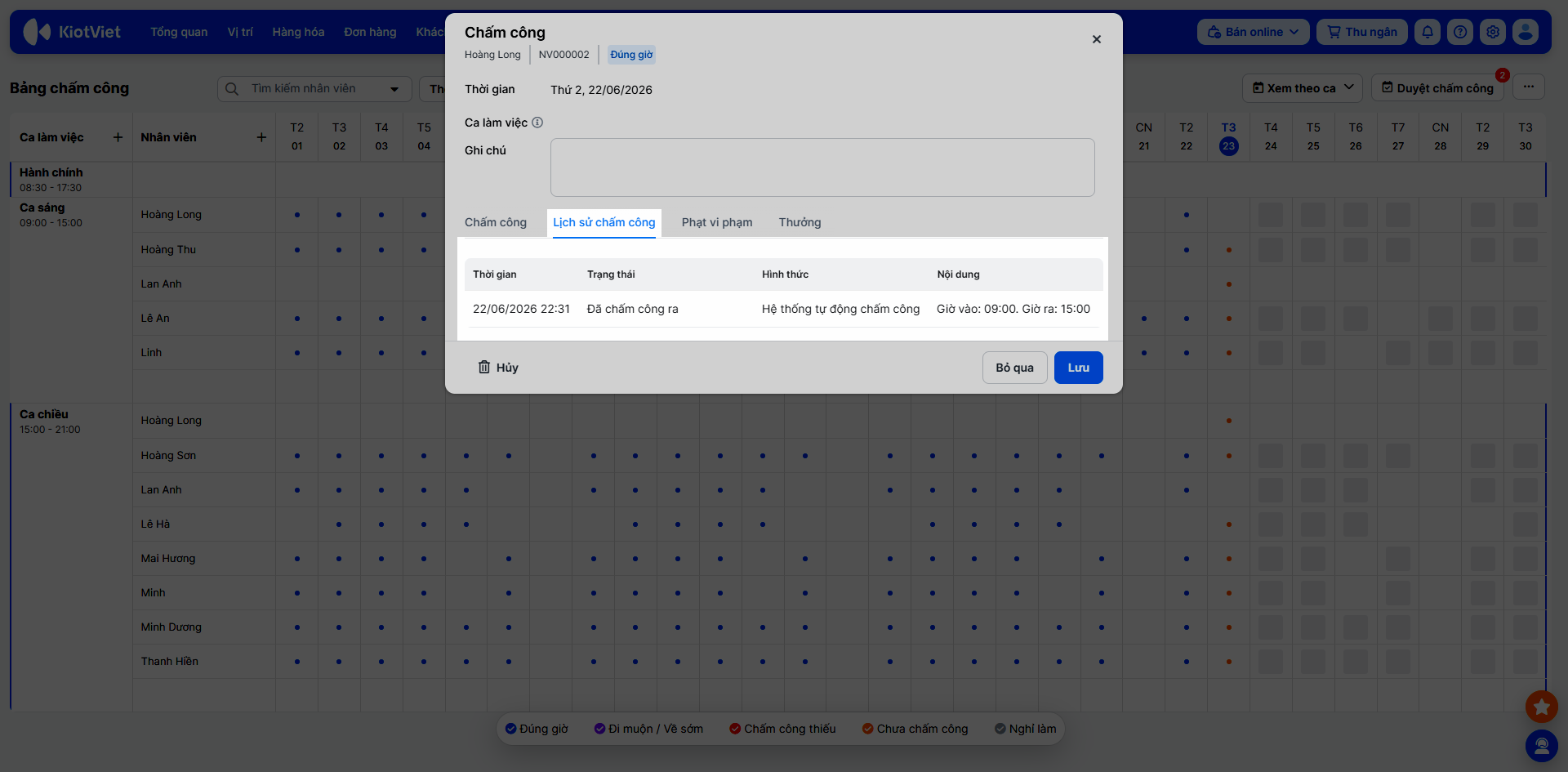Open the user account avatar
The width and height of the screenshot is (1568, 772).
[x=1526, y=32]
